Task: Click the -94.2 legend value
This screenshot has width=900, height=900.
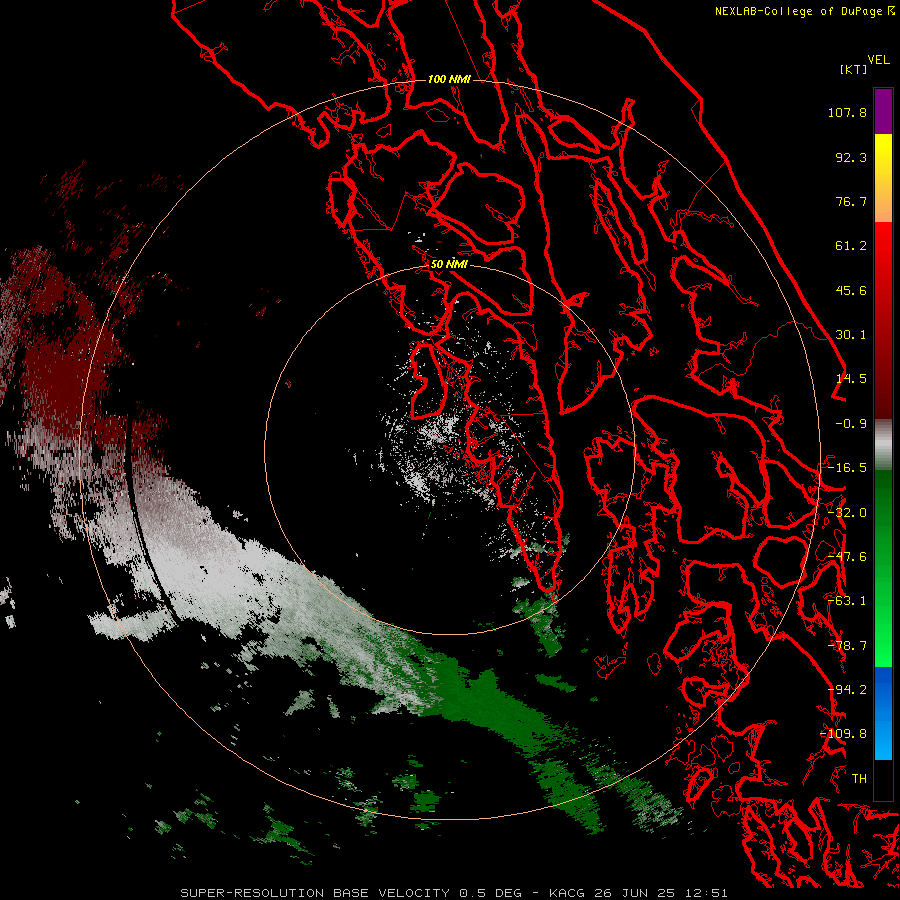Action: (847, 690)
